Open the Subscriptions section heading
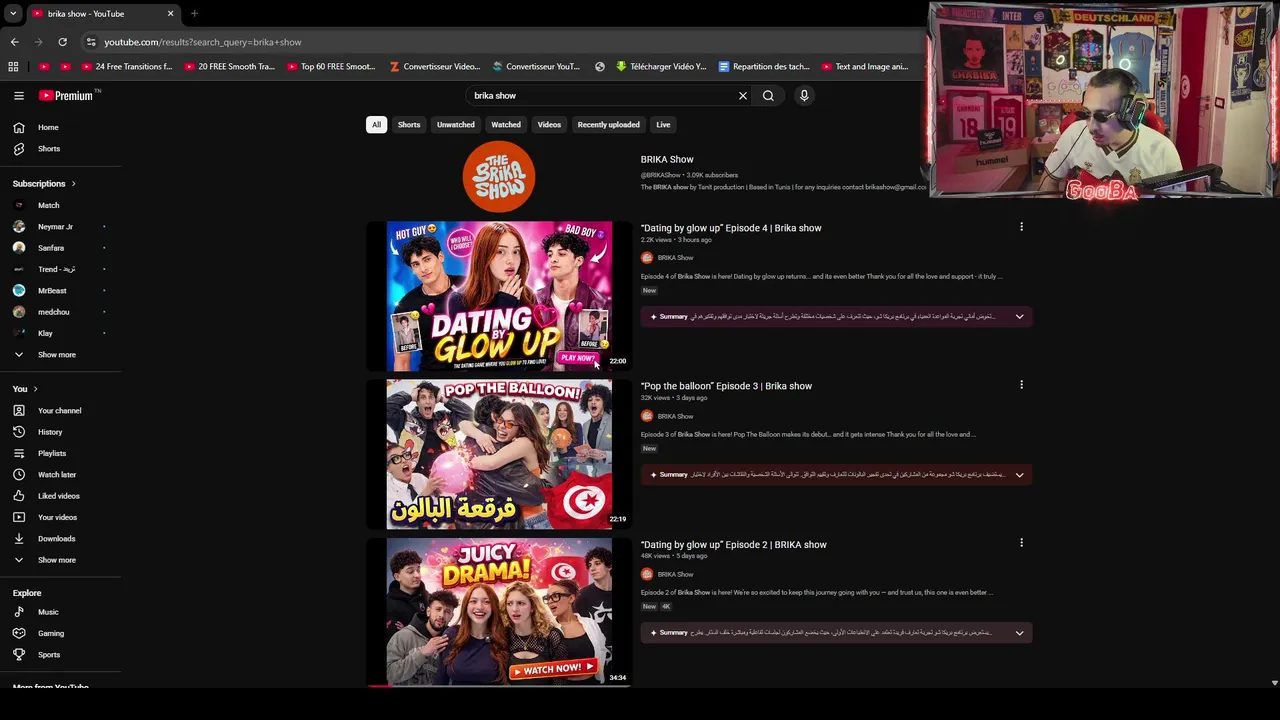1280x720 pixels. tap(44, 184)
